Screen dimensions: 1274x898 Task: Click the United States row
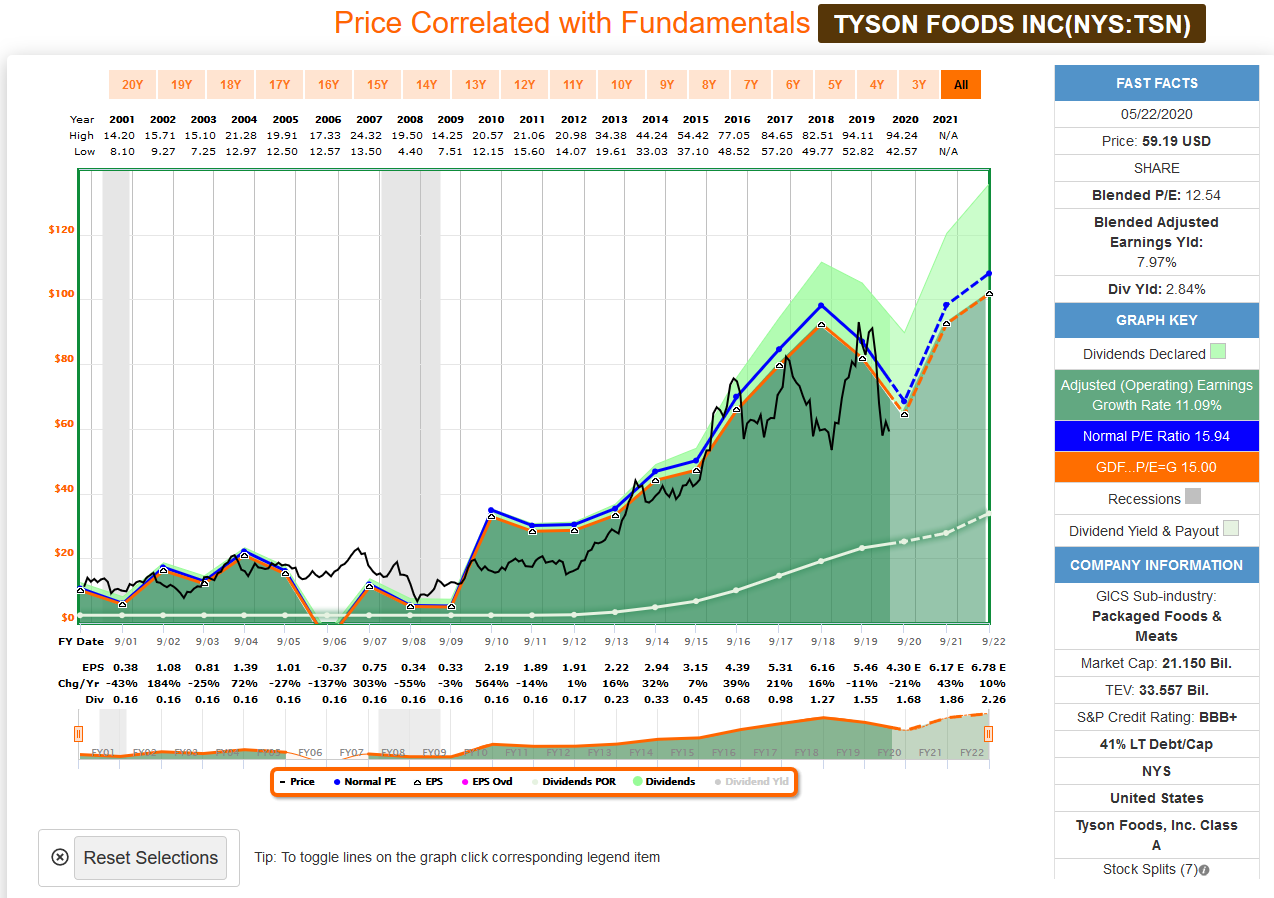1157,798
